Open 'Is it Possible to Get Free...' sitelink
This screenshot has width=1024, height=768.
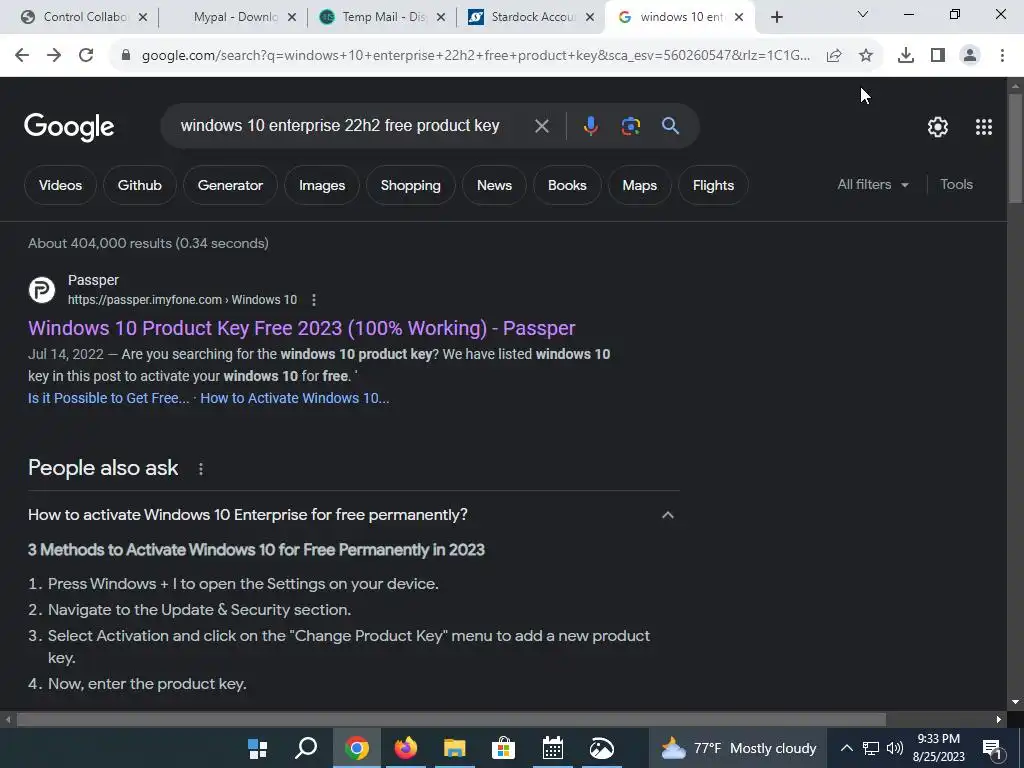click(x=108, y=398)
